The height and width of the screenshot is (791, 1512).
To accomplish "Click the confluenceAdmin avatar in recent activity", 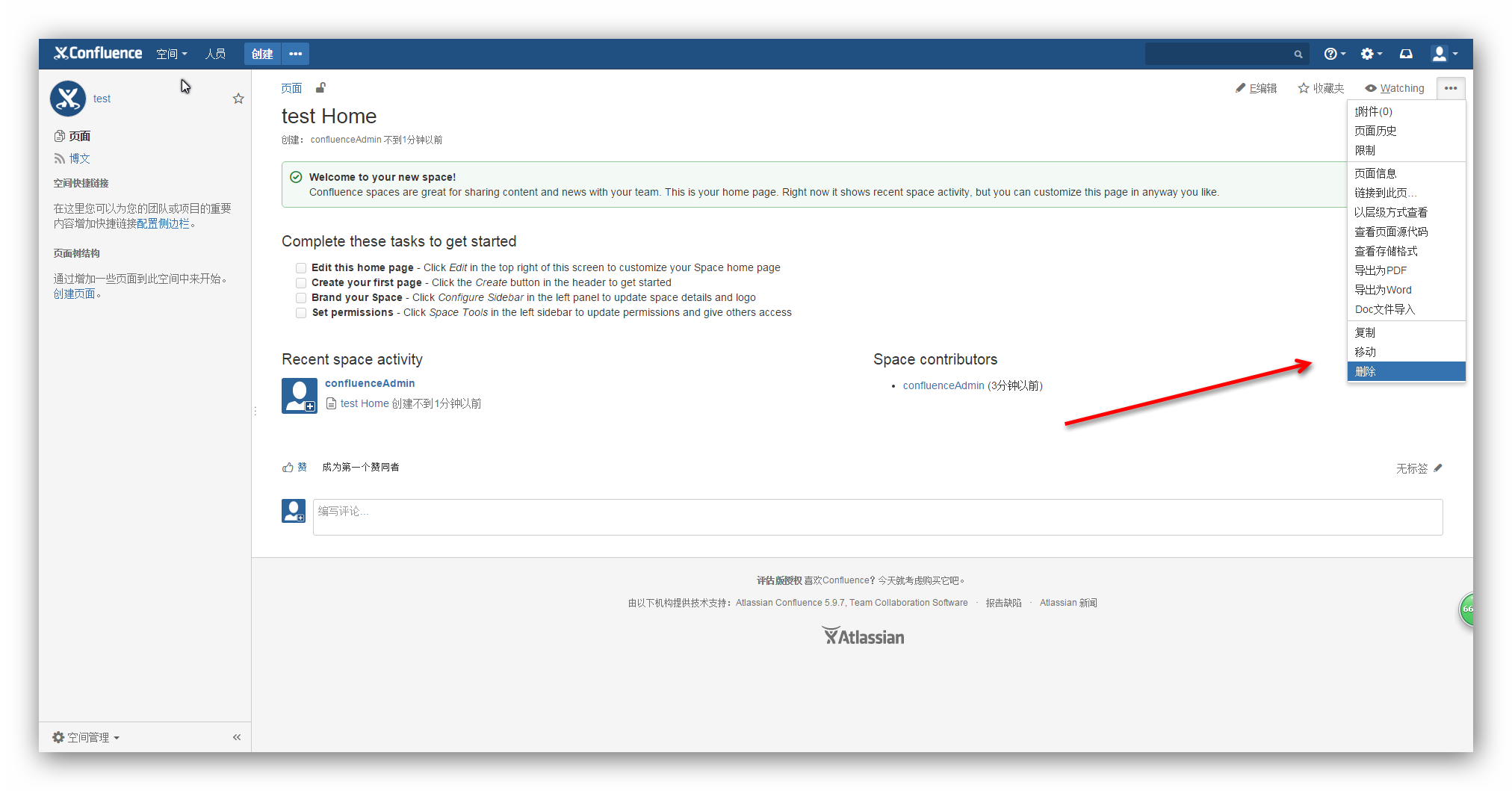I will pyautogui.click(x=300, y=395).
